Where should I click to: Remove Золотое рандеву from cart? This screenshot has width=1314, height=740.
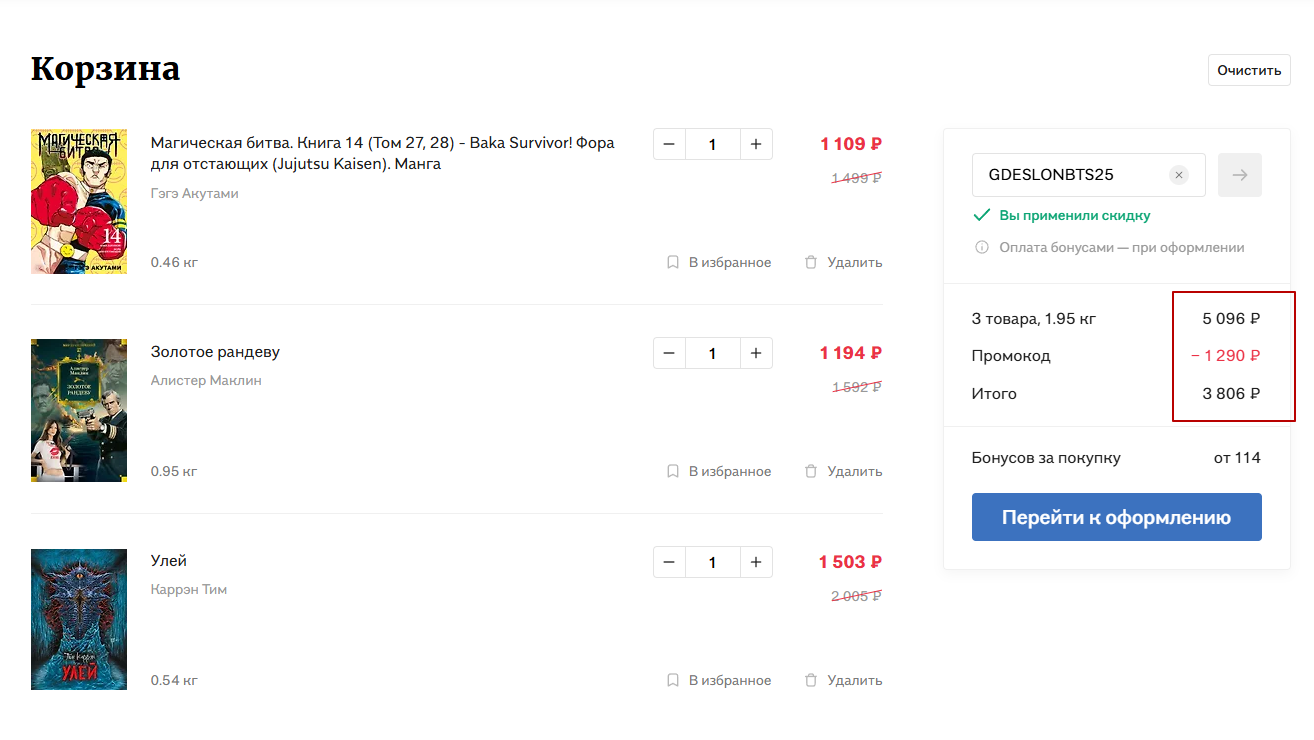(843, 471)
